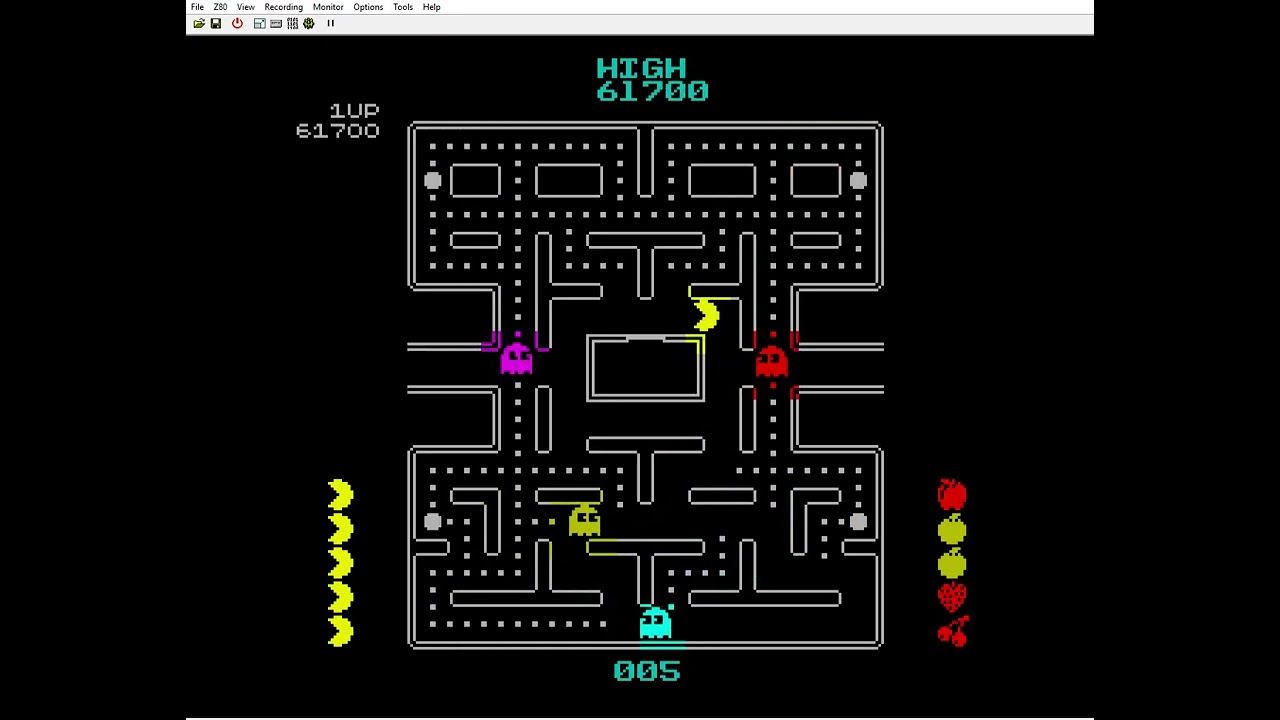1280x720 pixels.
Task: Open the Help menu
Action: point(431,7)
